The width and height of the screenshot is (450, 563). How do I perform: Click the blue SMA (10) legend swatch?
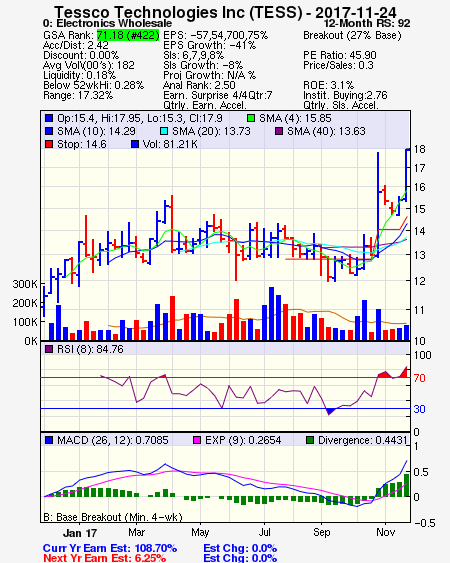tap(49, 131)
